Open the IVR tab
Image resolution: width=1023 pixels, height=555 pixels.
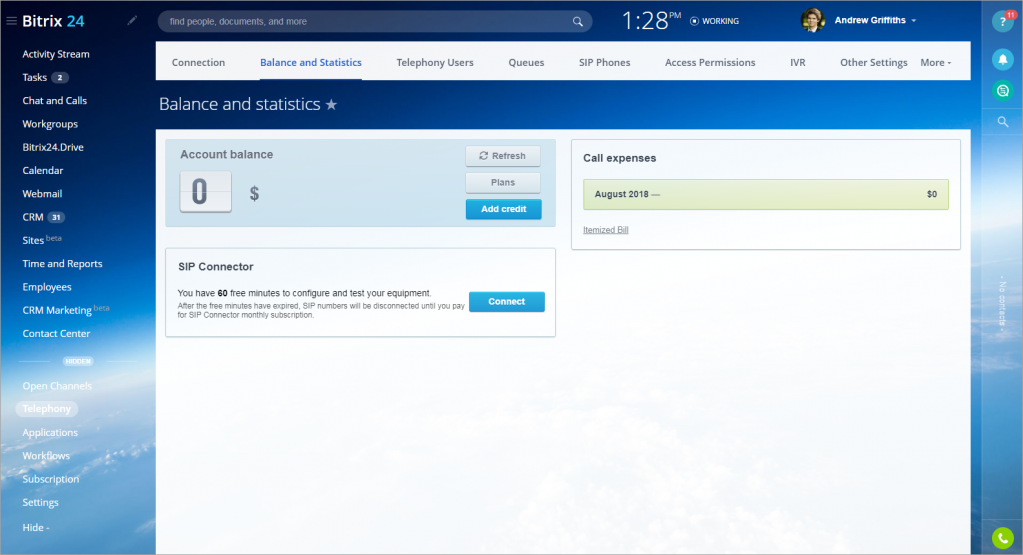[x=798, y=63]
